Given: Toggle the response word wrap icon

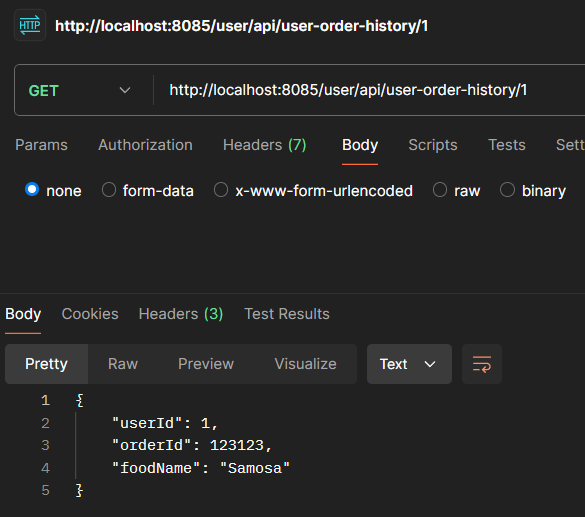Looking at the screenshot, I should click(x=482, y=364).
